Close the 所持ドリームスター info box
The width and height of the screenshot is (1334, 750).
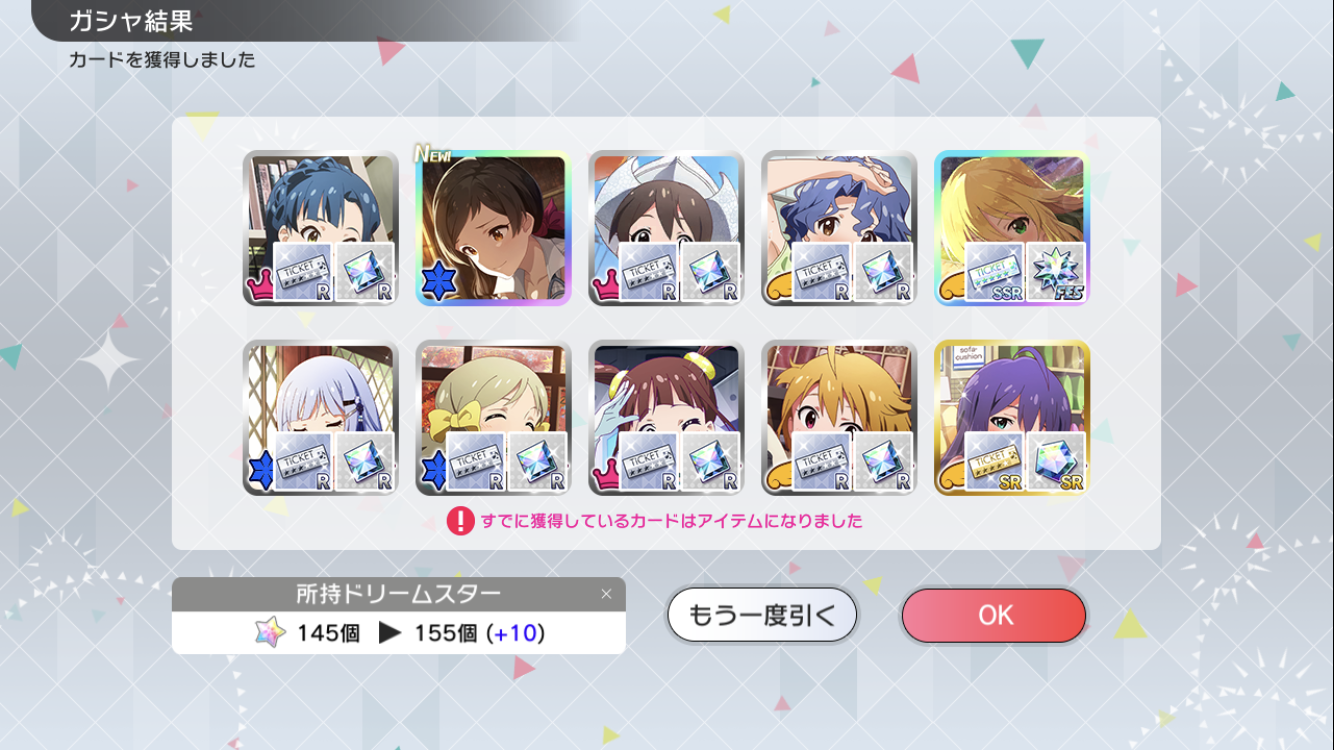coord(606,594)
